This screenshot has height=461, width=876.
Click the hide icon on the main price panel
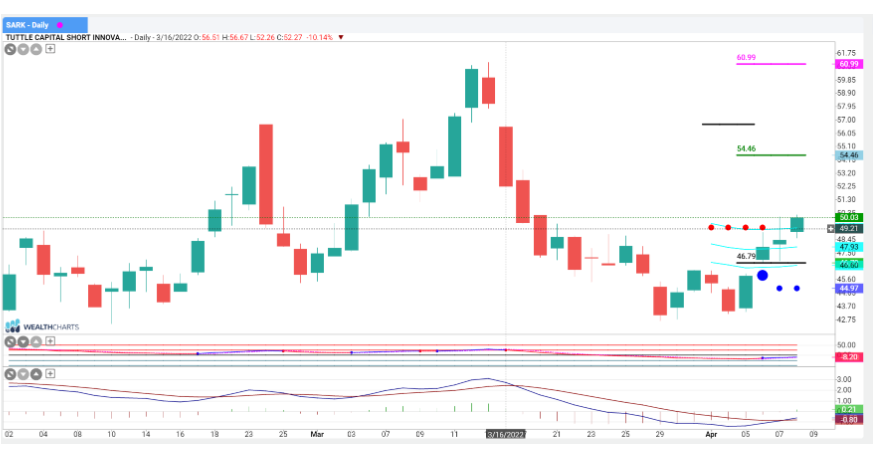pos(11,48)
